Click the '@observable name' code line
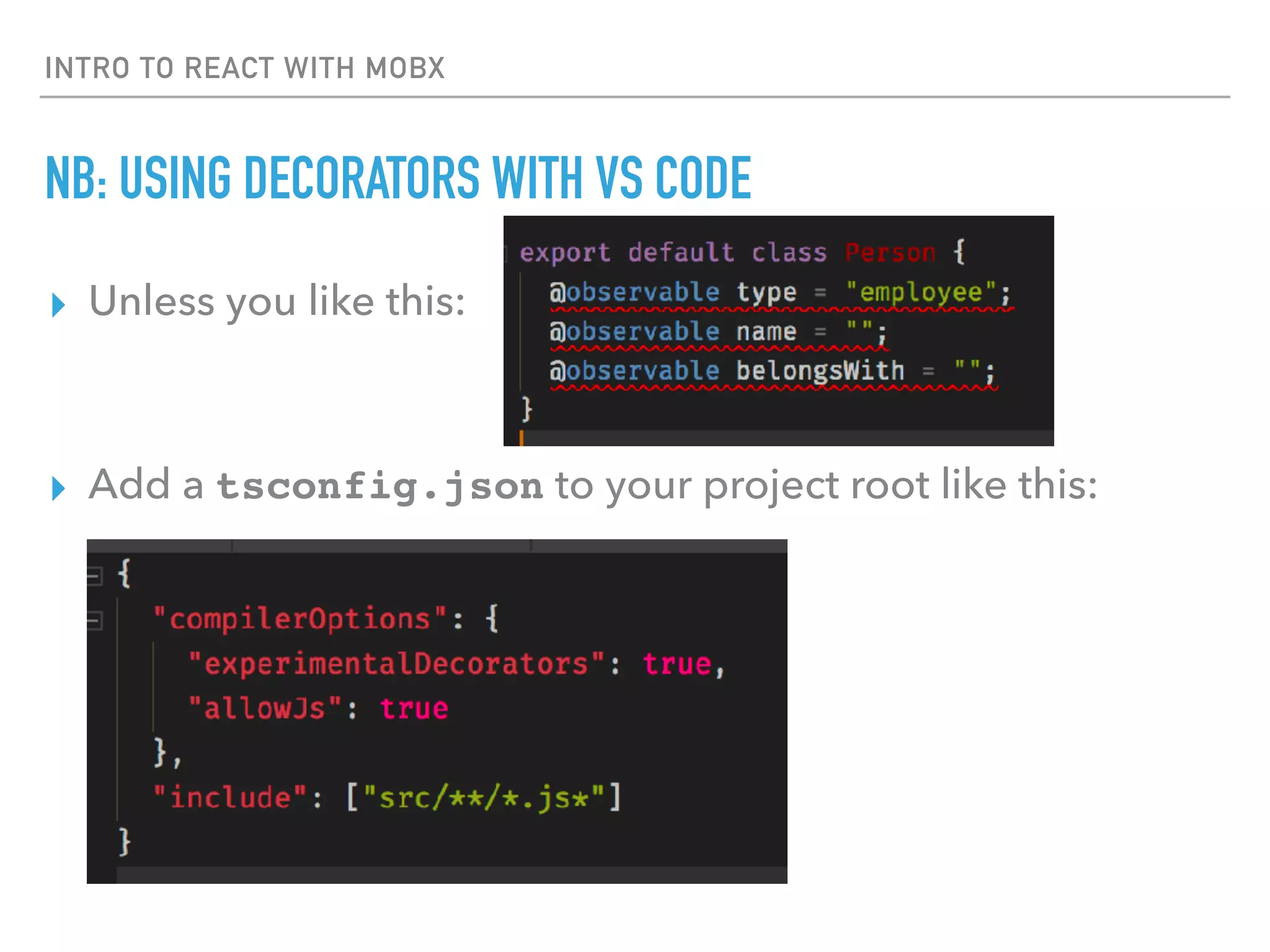The image size is (1270, 952). pos(719,332)
